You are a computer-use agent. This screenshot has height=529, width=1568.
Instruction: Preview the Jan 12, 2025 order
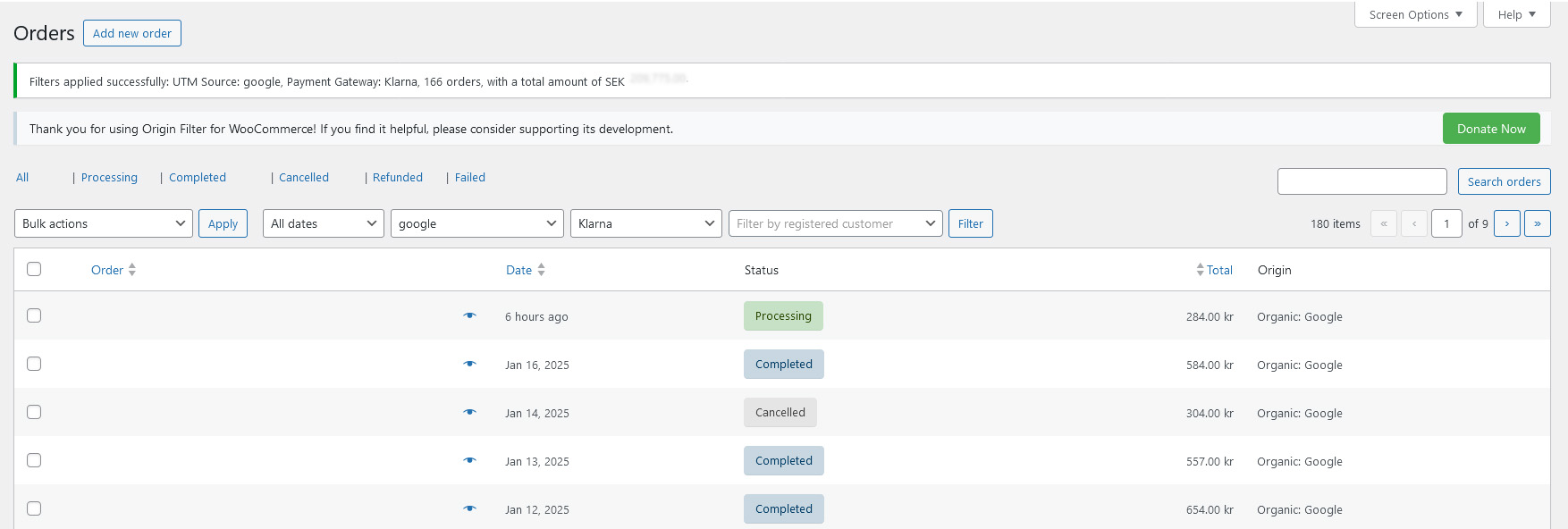coord(469,508)
